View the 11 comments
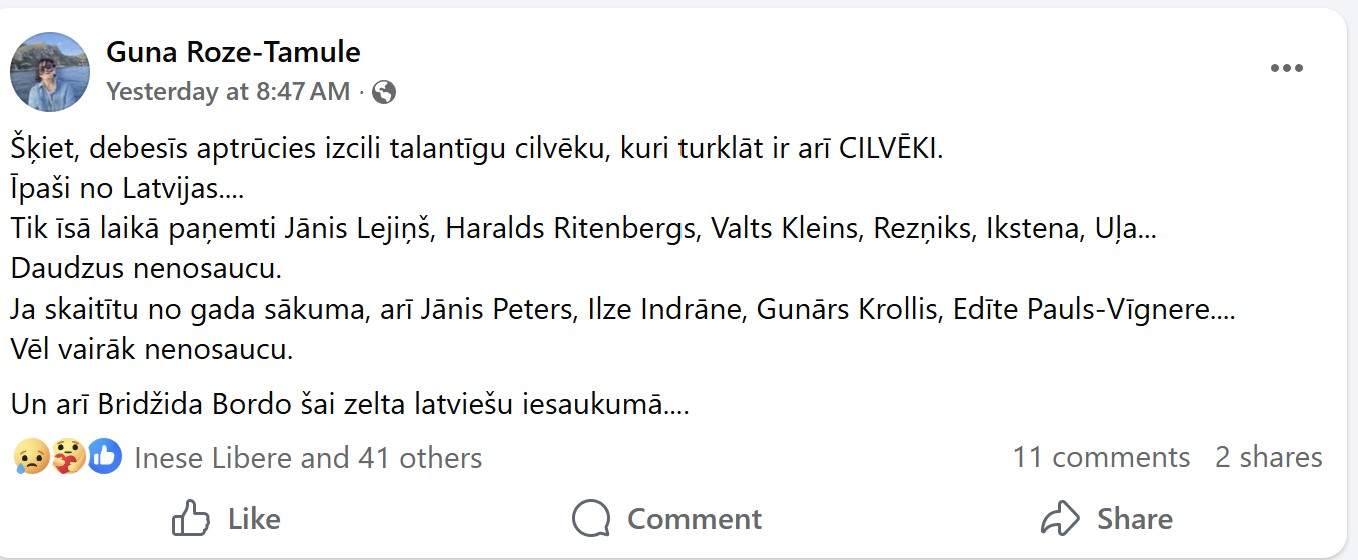Screen dimensions: 1358x560 (x=1101, y=457)
